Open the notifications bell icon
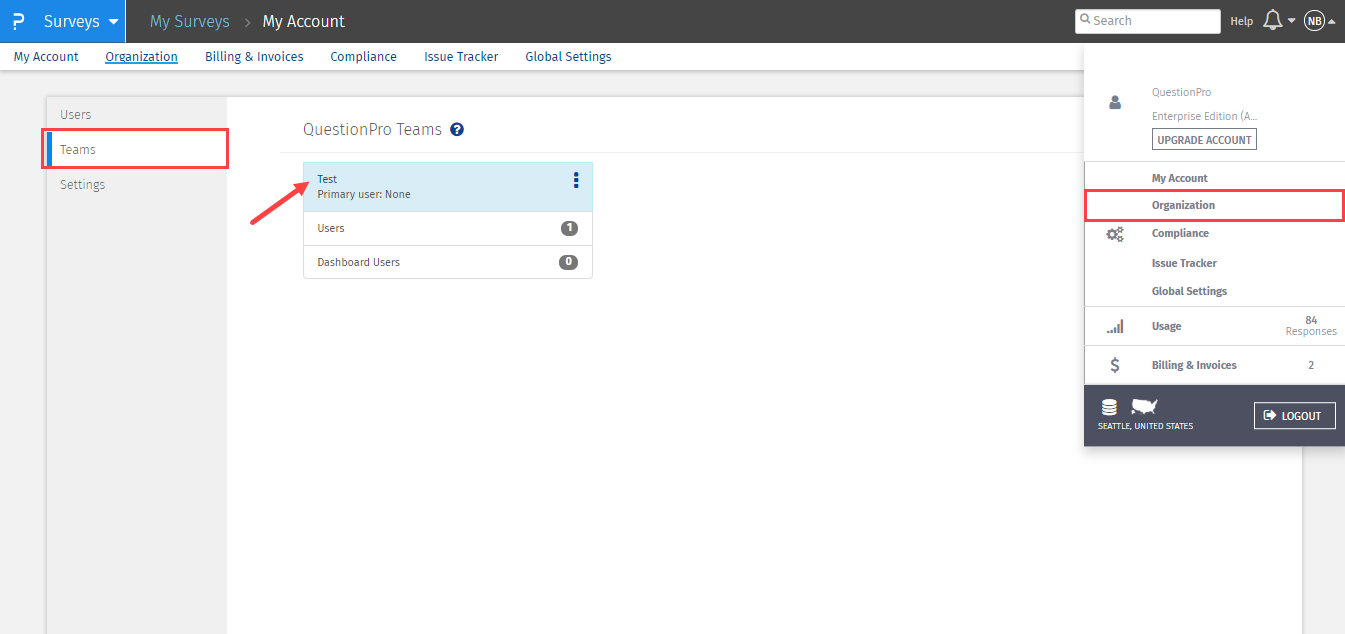This screenshot has width=1345, height=634. [1273, 21]
